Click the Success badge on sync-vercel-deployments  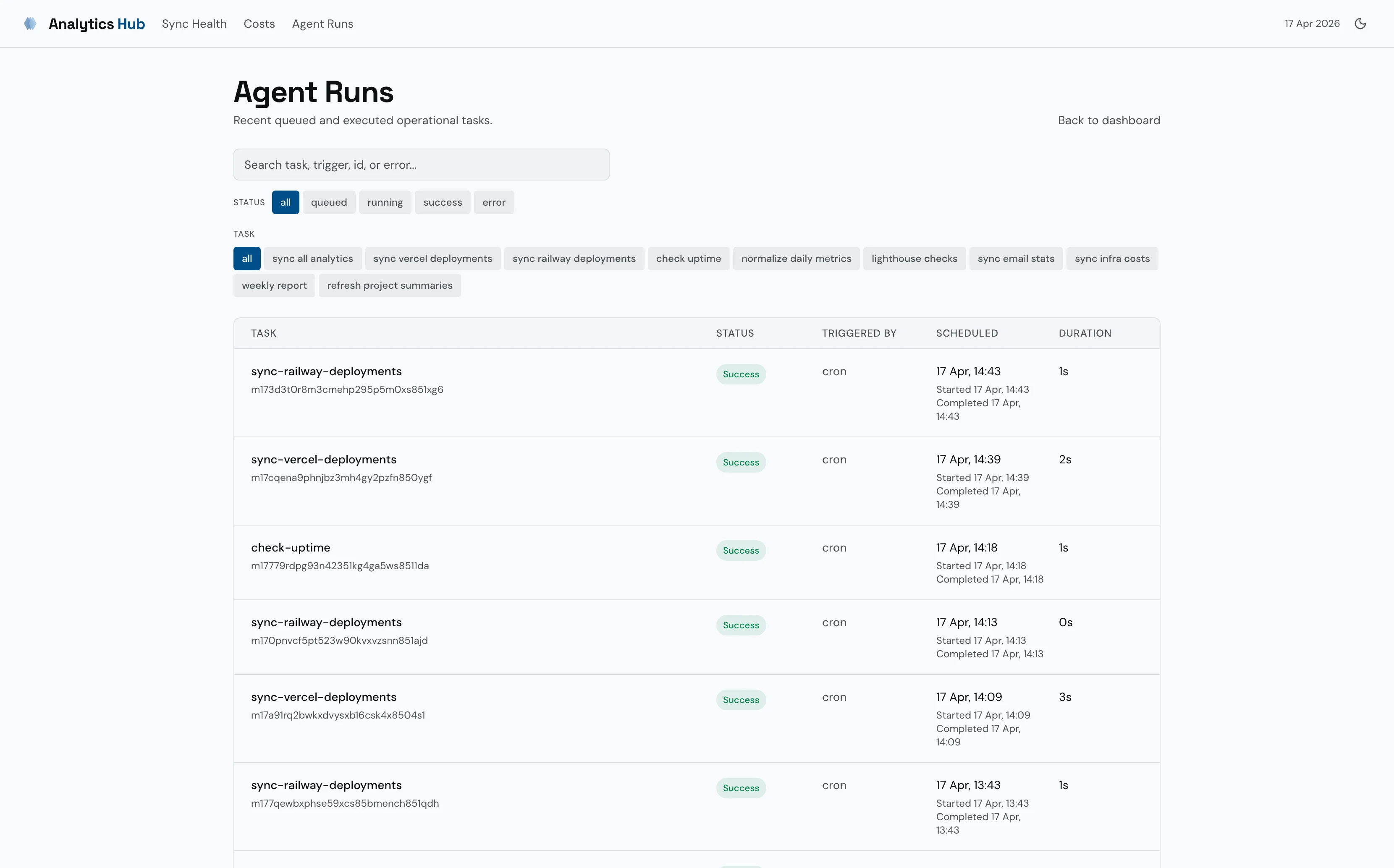tap(741, 462)
